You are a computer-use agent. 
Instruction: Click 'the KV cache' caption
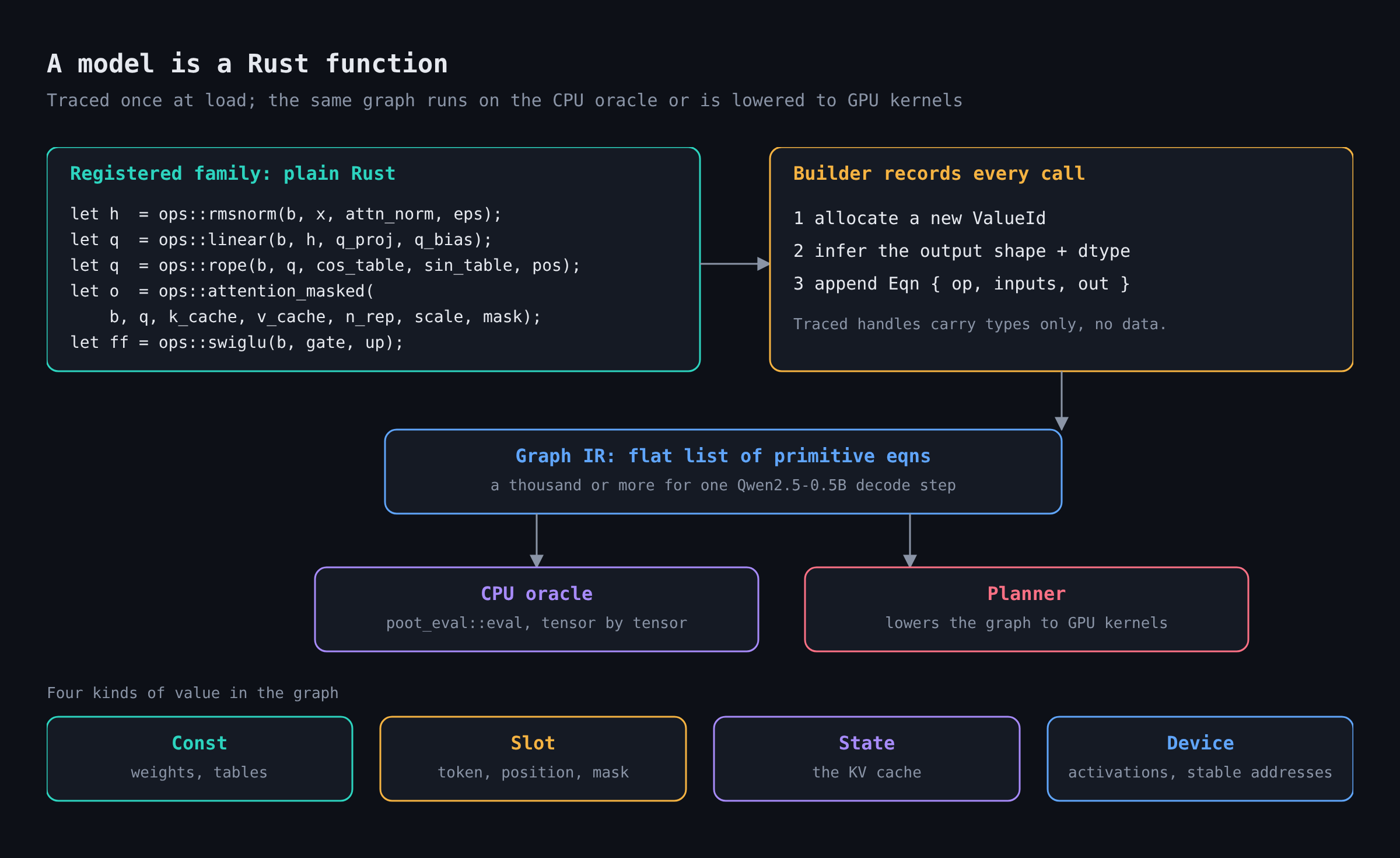pos(867,772)
